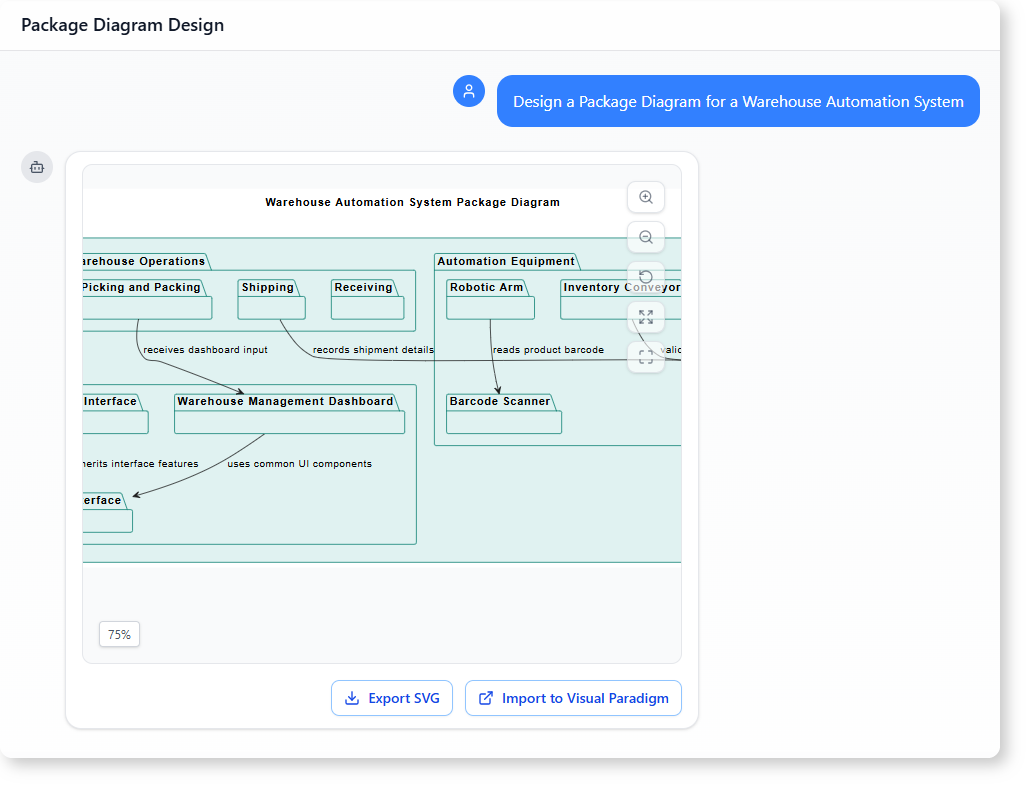Click the Package Diagram Design header title
Image resolution: width=1028 pixels, height=788 pixels.
pos(122,25)
